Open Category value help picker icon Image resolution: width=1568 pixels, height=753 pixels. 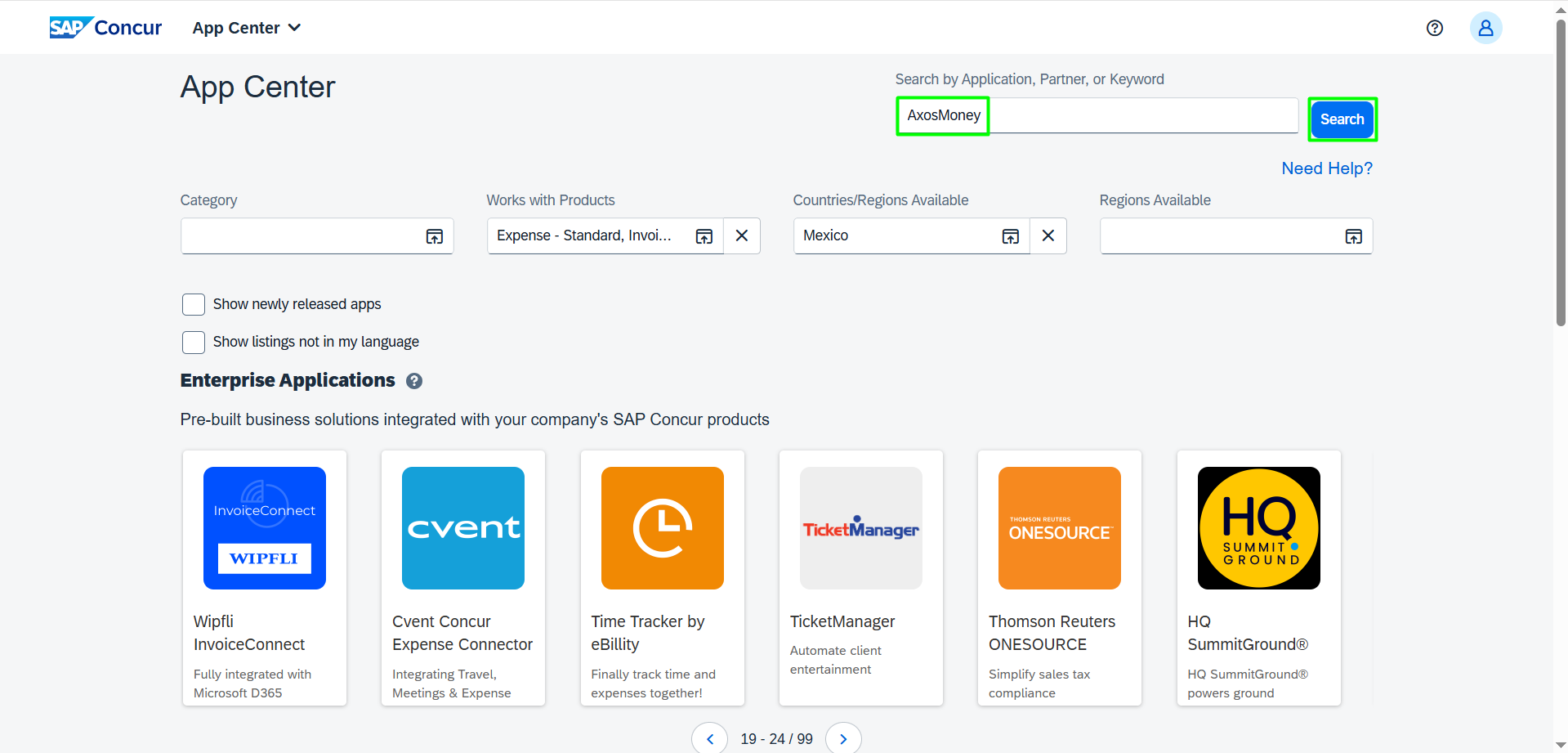(x=434, y=236)
